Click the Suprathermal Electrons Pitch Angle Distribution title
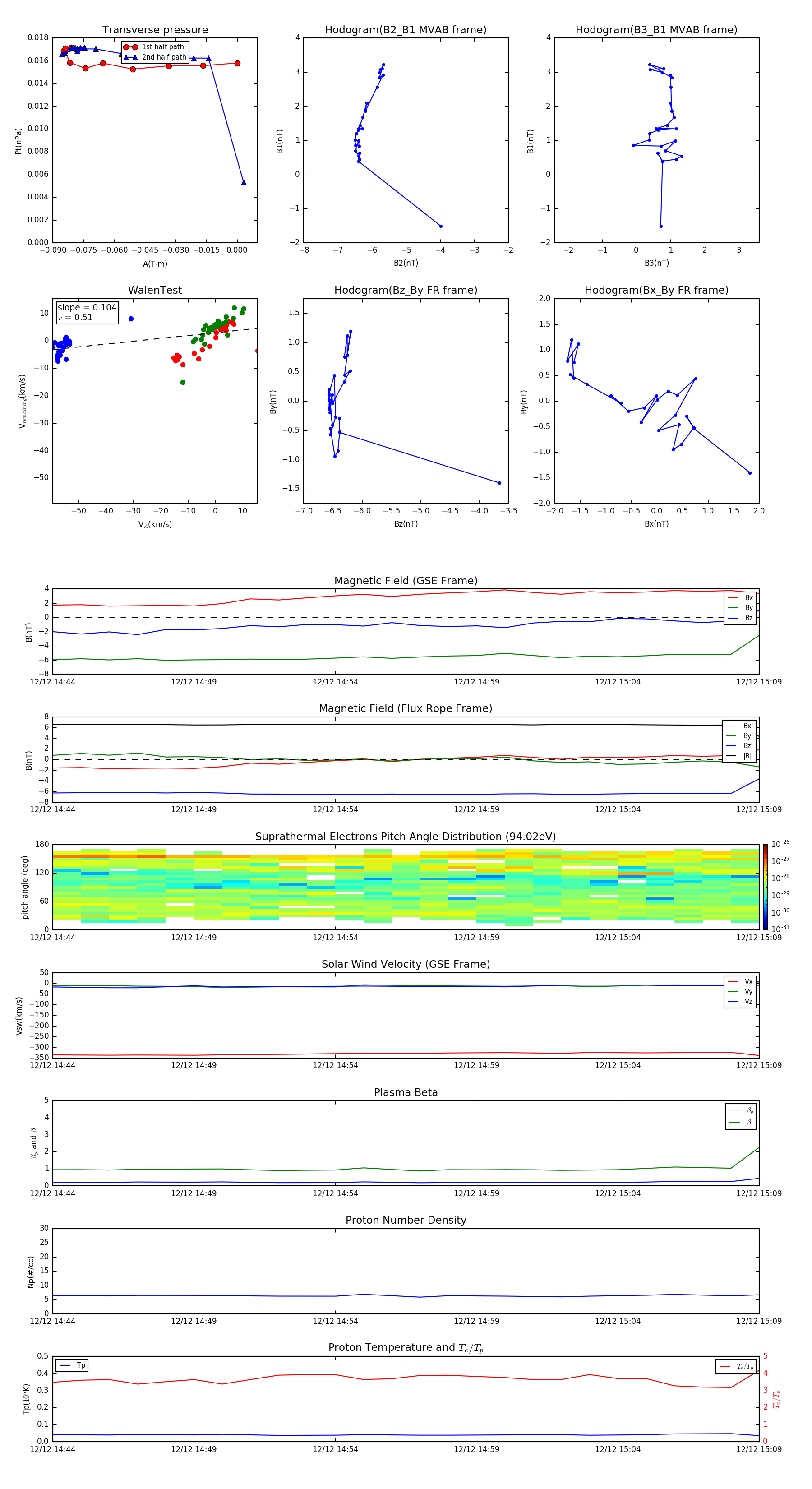 click(406, 837)
